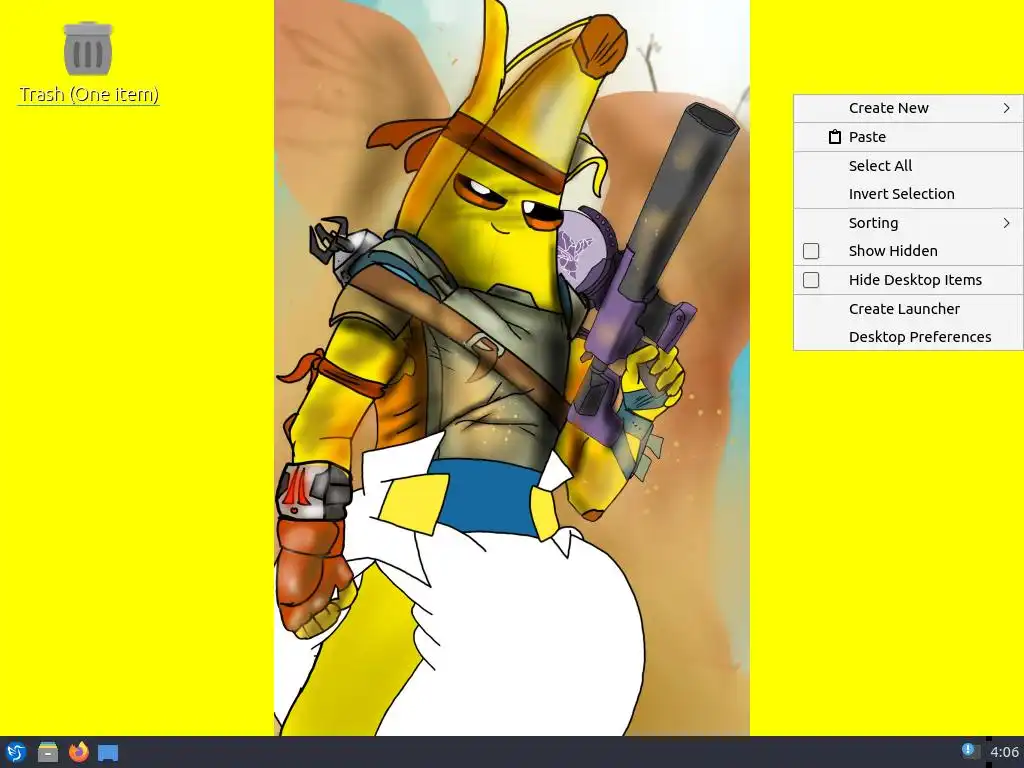Open the Trash desktop icon
The width and height of the screenshot is (1024, 768).
(x=88, y=49)
